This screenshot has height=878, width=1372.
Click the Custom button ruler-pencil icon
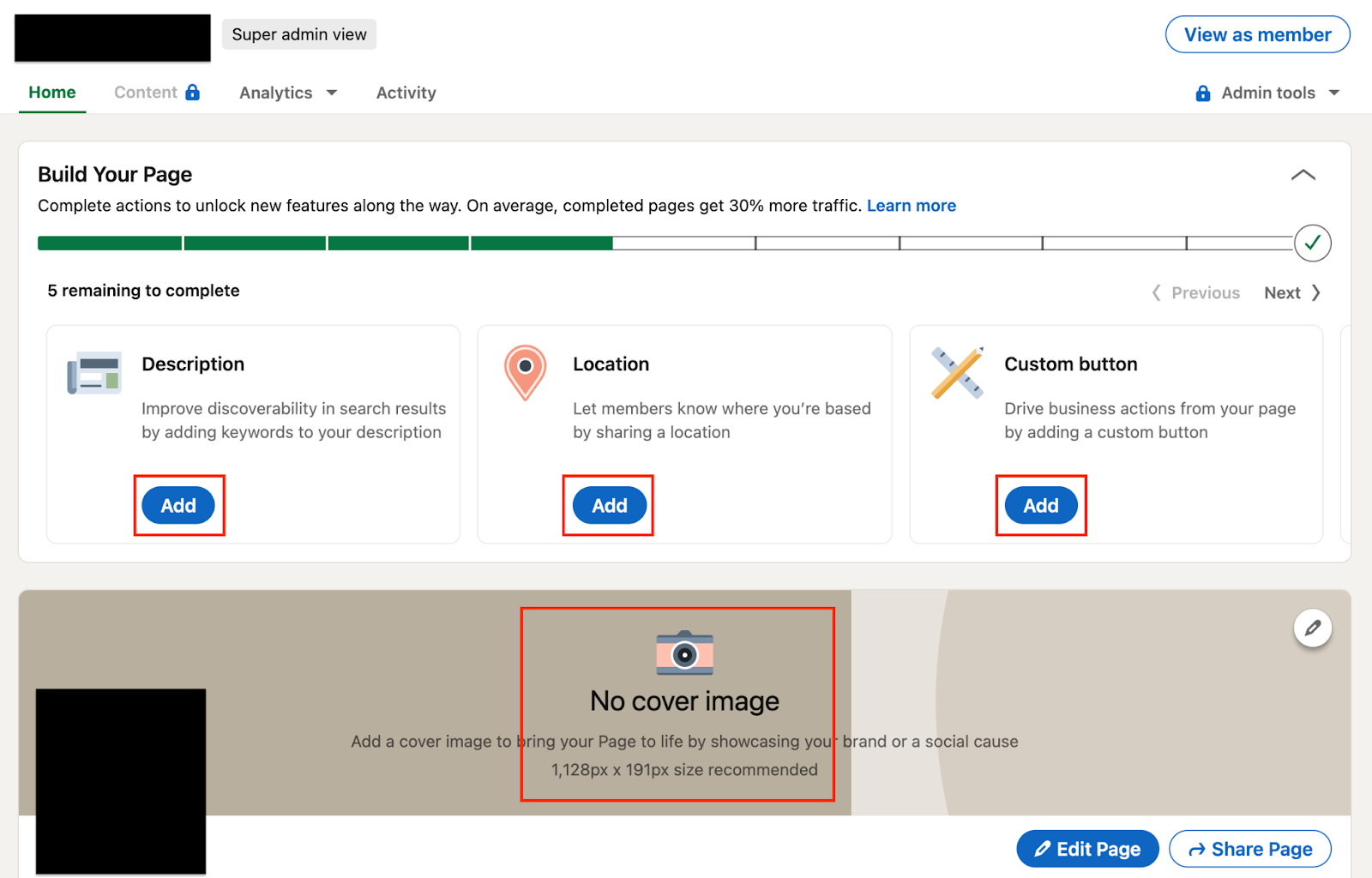coord(957,373)
